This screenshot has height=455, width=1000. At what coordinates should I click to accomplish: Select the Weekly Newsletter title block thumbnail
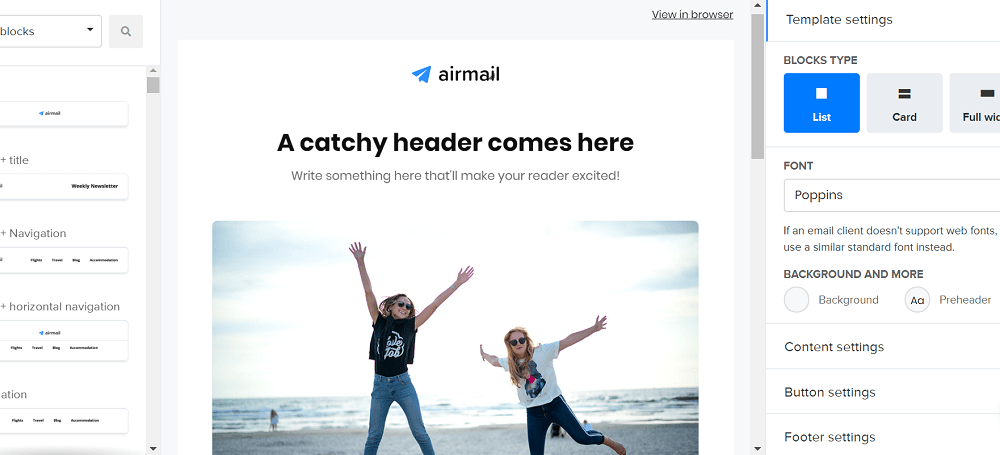point(63,186)
